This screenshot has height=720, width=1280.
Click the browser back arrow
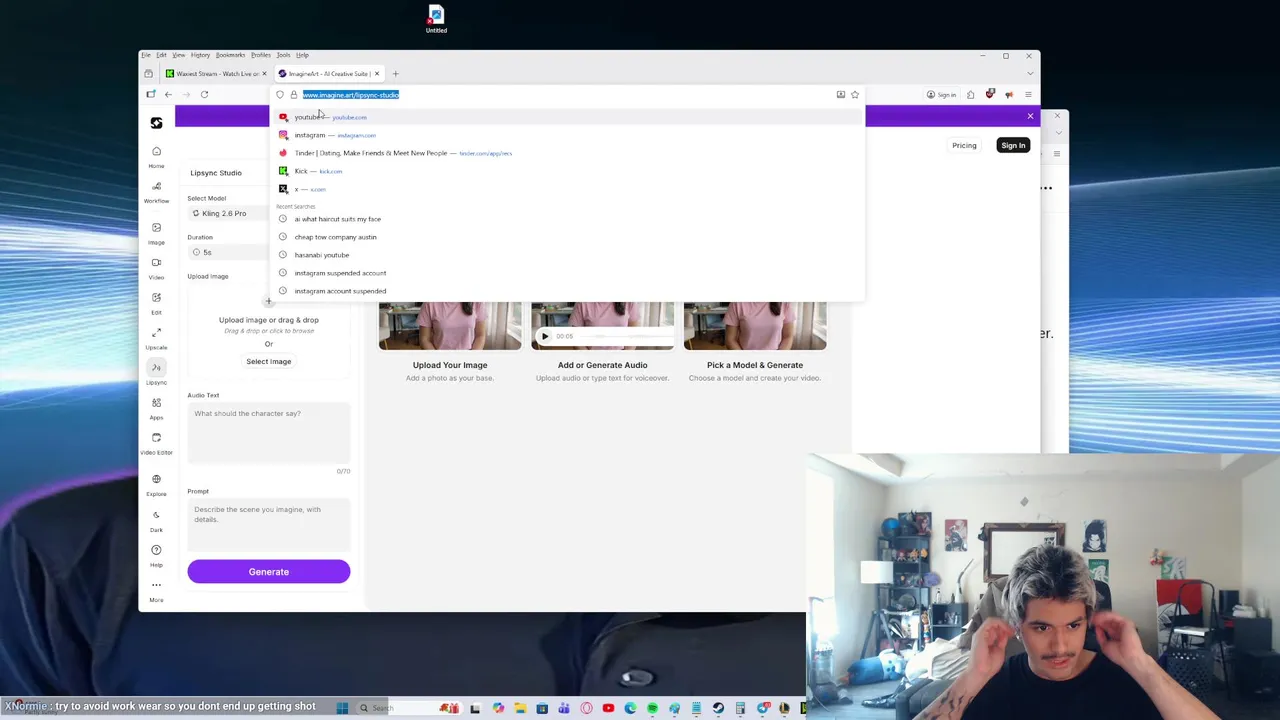click(x=168, y=94)
